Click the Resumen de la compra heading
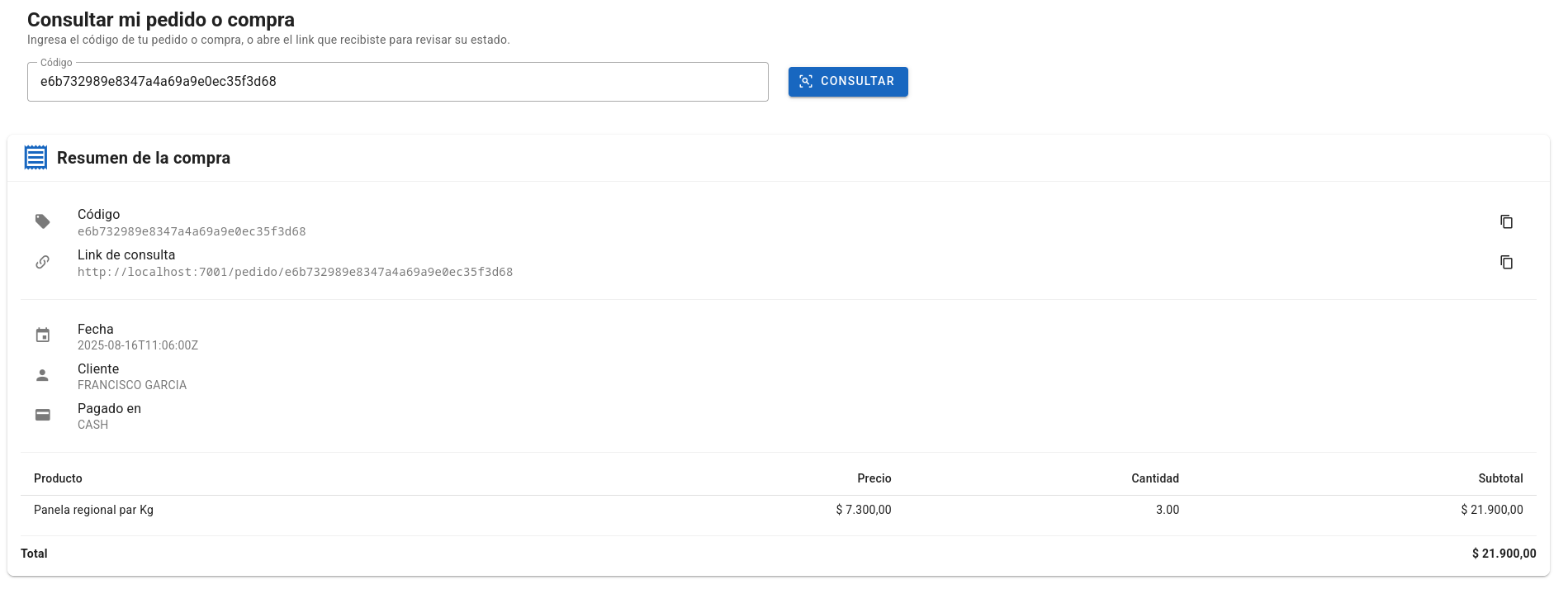 [144, 158]
